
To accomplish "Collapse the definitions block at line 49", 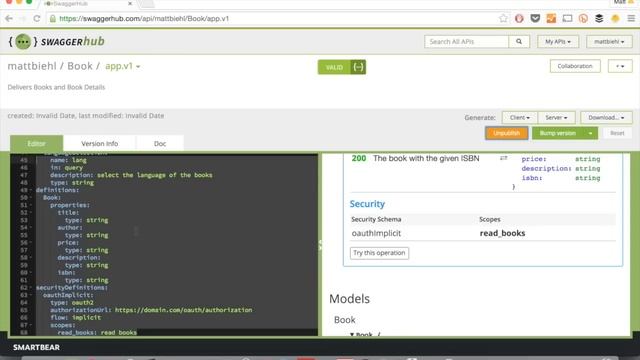I will point(31,190).
